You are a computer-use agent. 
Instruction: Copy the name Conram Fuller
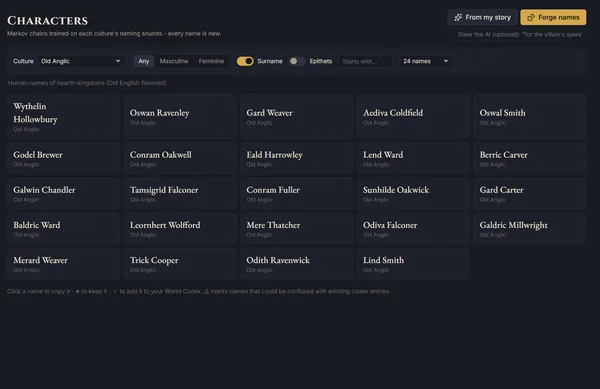pos(273,190)
